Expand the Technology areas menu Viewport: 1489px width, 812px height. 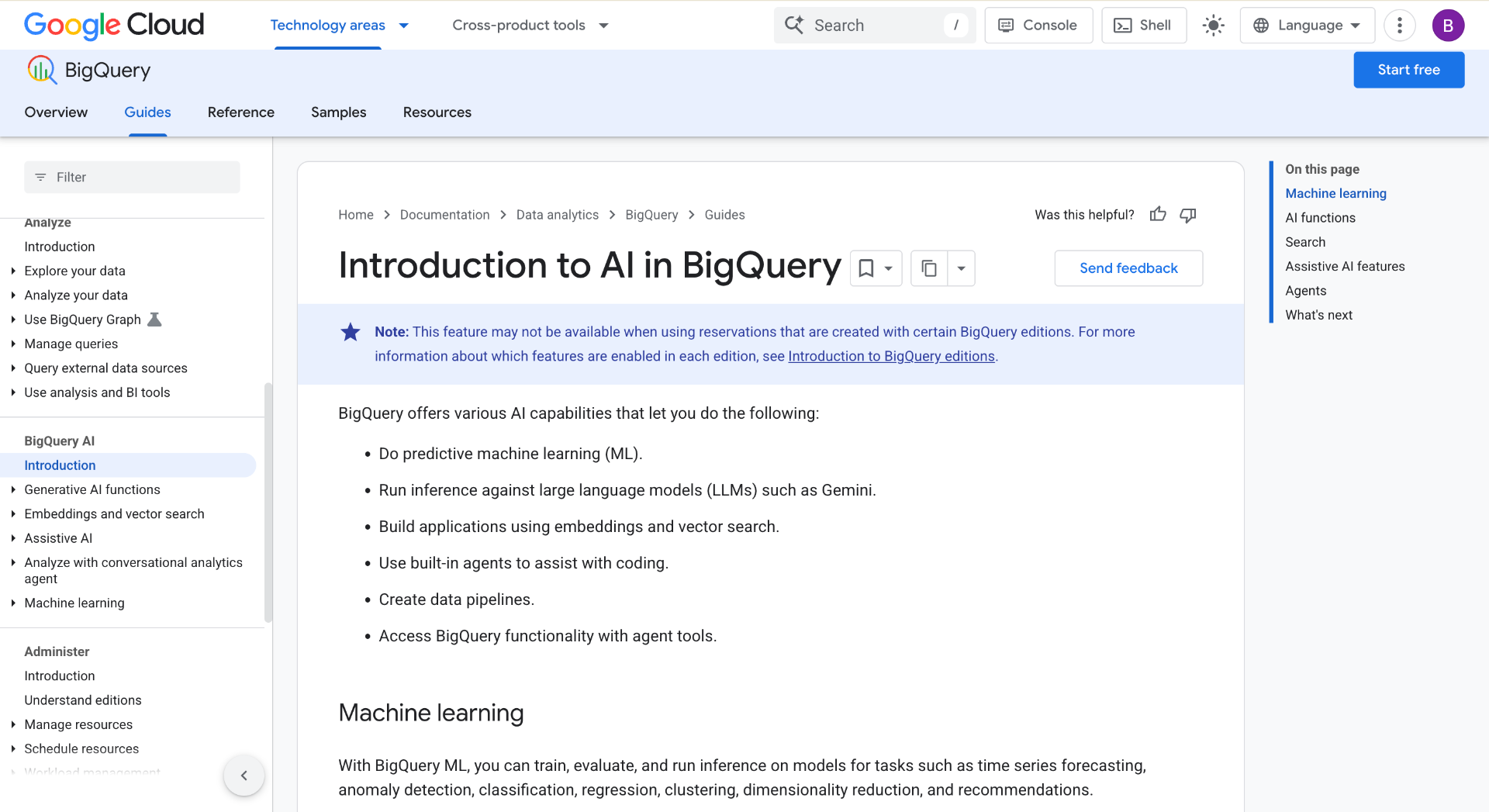[340, 26]
